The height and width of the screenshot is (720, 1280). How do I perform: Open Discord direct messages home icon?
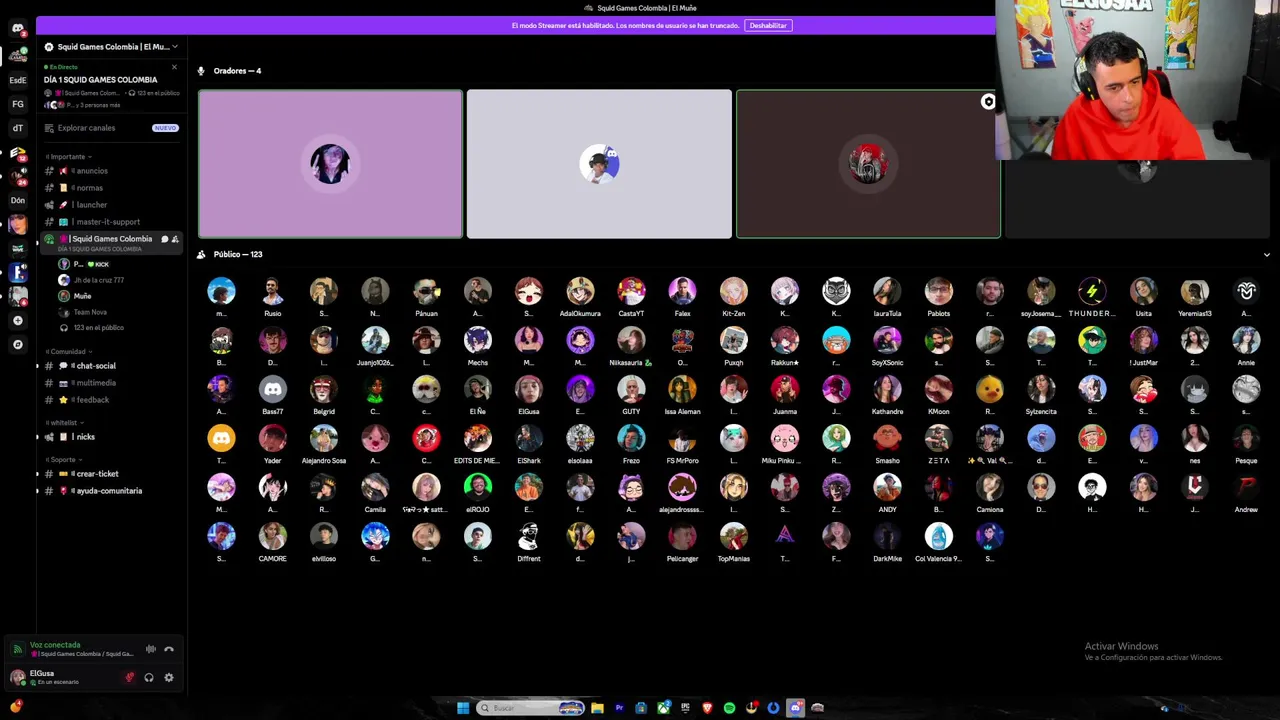[x=18, y=29]
